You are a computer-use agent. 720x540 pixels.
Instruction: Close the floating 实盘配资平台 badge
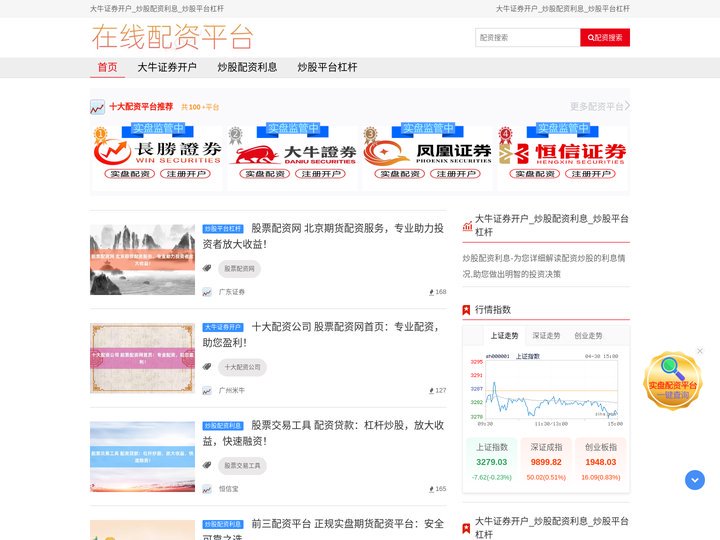(x=700, y=351)
